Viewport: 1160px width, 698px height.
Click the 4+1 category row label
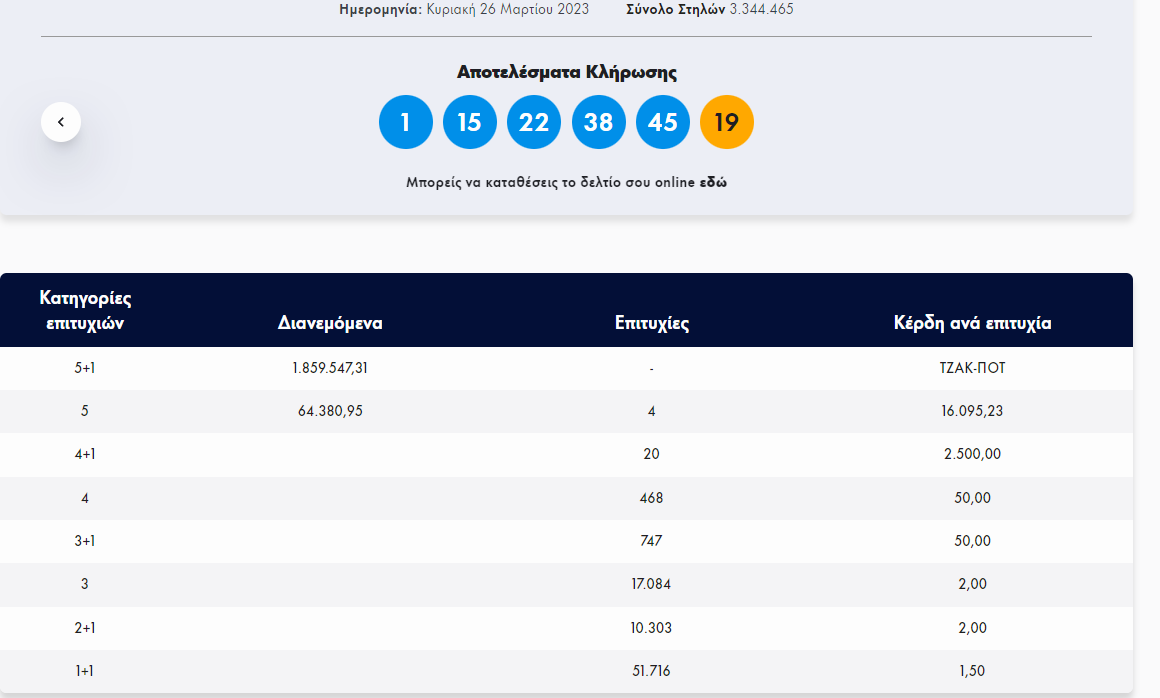coord(85,454)
